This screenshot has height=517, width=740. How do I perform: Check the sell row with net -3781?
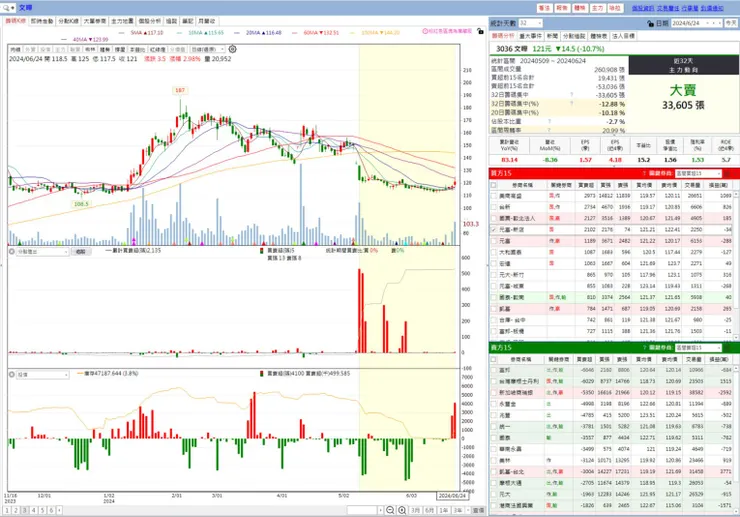pos(494,426)
